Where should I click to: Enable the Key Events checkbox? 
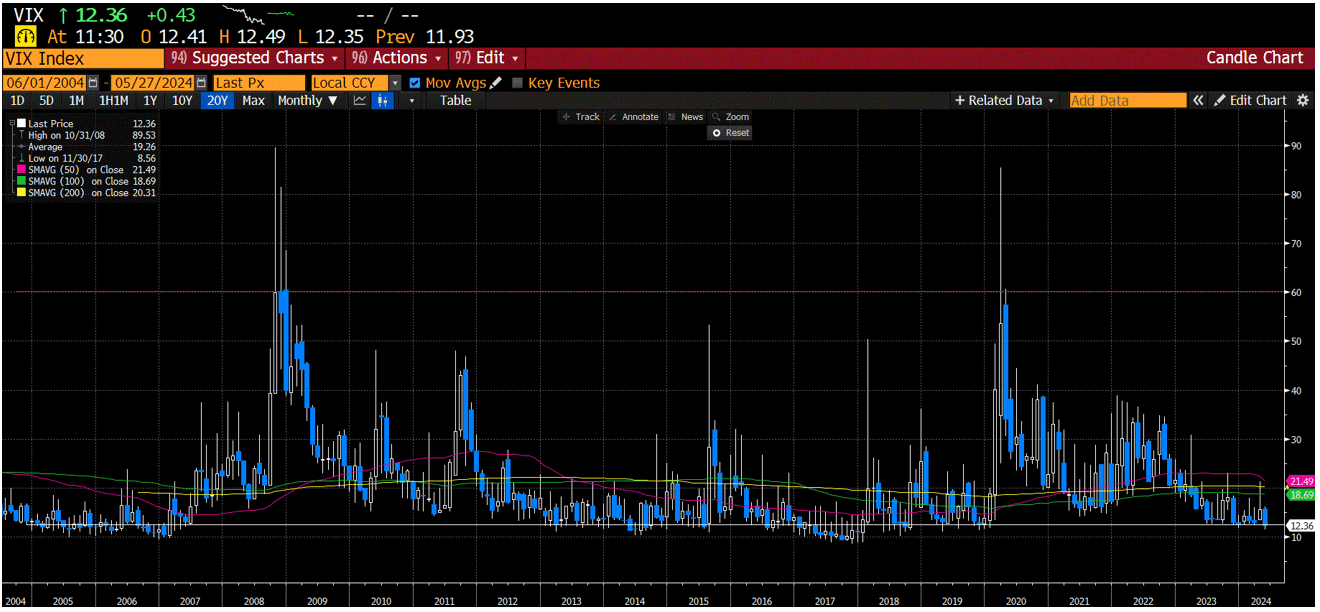(515, 83)
